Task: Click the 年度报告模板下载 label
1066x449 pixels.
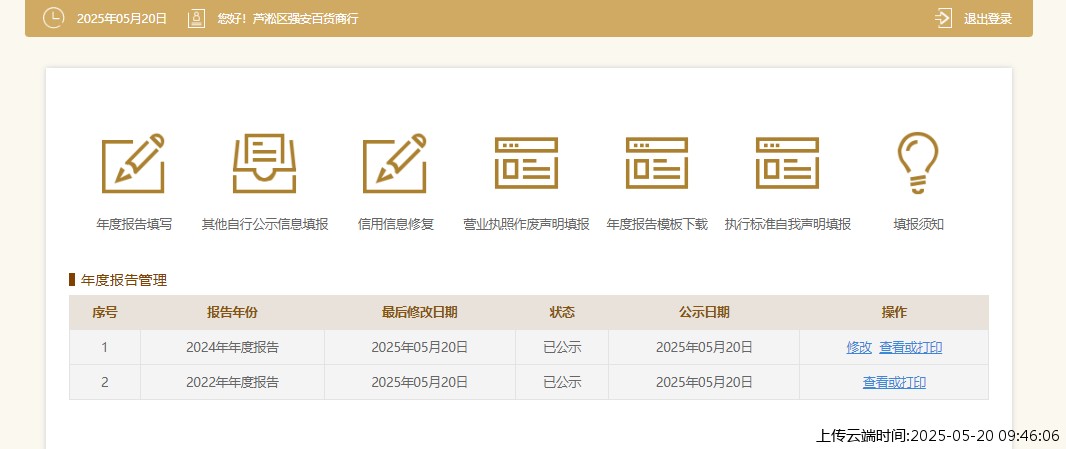Action: [657, 224]
